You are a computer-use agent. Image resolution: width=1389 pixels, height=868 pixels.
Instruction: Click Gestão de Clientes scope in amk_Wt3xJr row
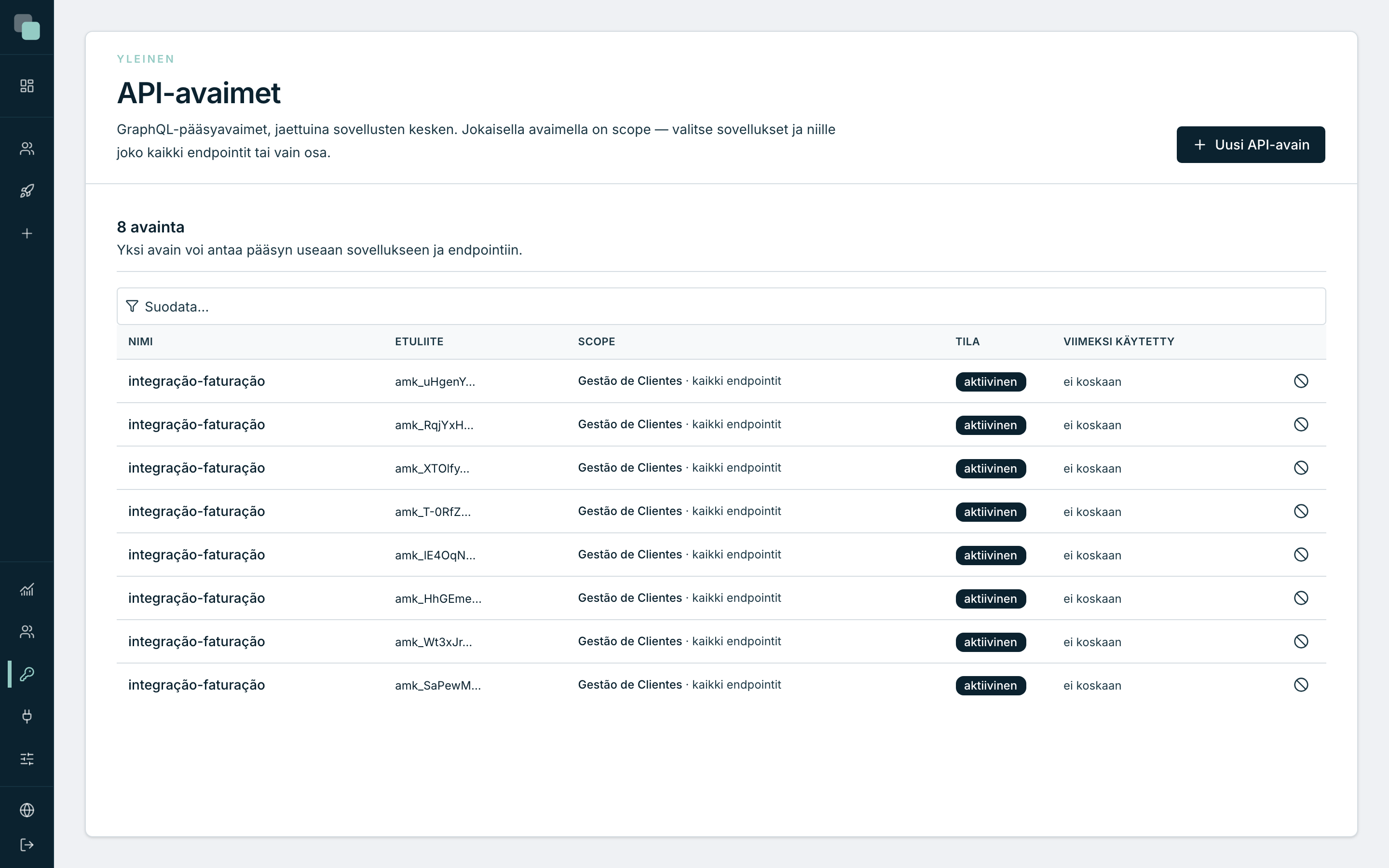point(630,641)
